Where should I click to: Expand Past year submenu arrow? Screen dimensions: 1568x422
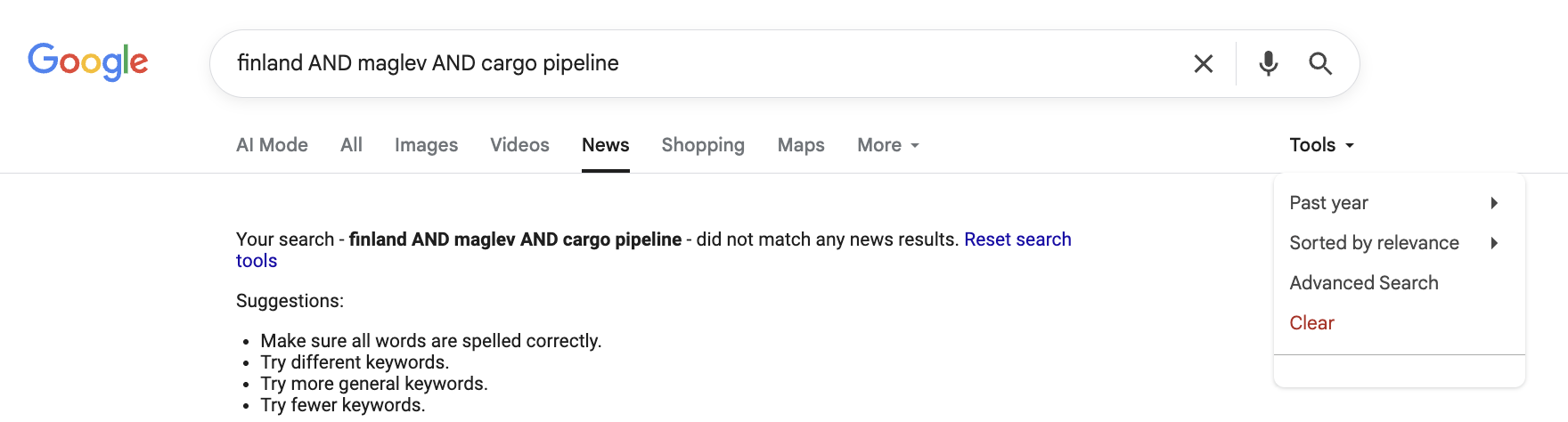coord(1494,203)
